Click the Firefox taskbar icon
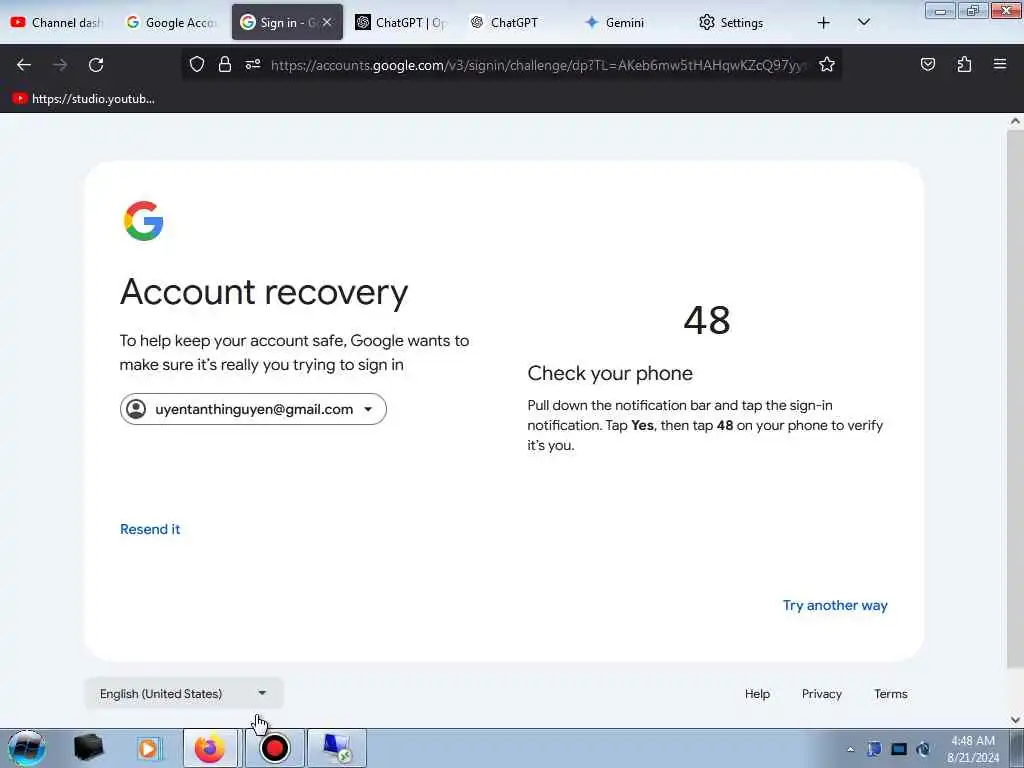This screenshot has width=1024, height=768. [x=210, y=748]
